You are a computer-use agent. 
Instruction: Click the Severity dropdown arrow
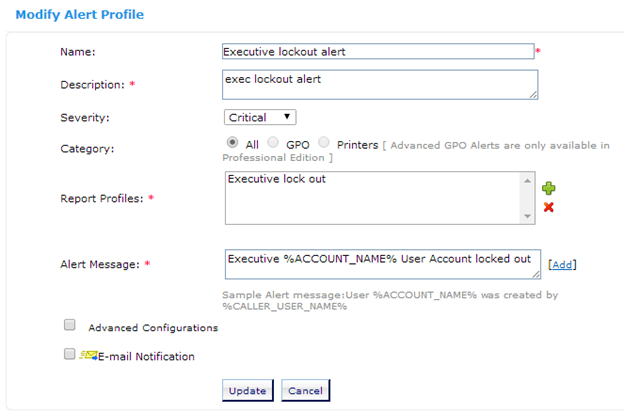point(287,117)
